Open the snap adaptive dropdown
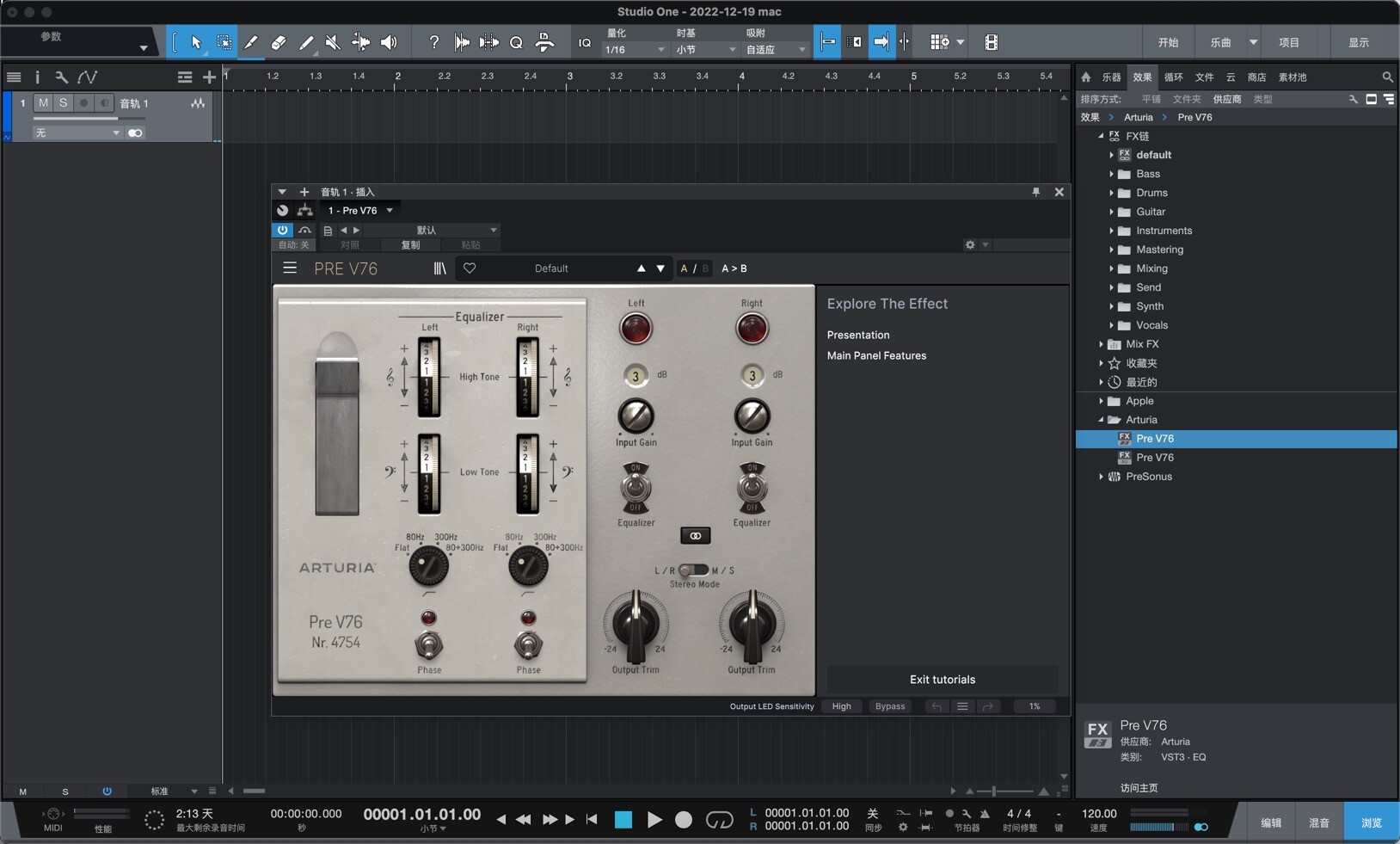Image resolution: width=1400 pixels, height=844 pixels. [775, 50]
